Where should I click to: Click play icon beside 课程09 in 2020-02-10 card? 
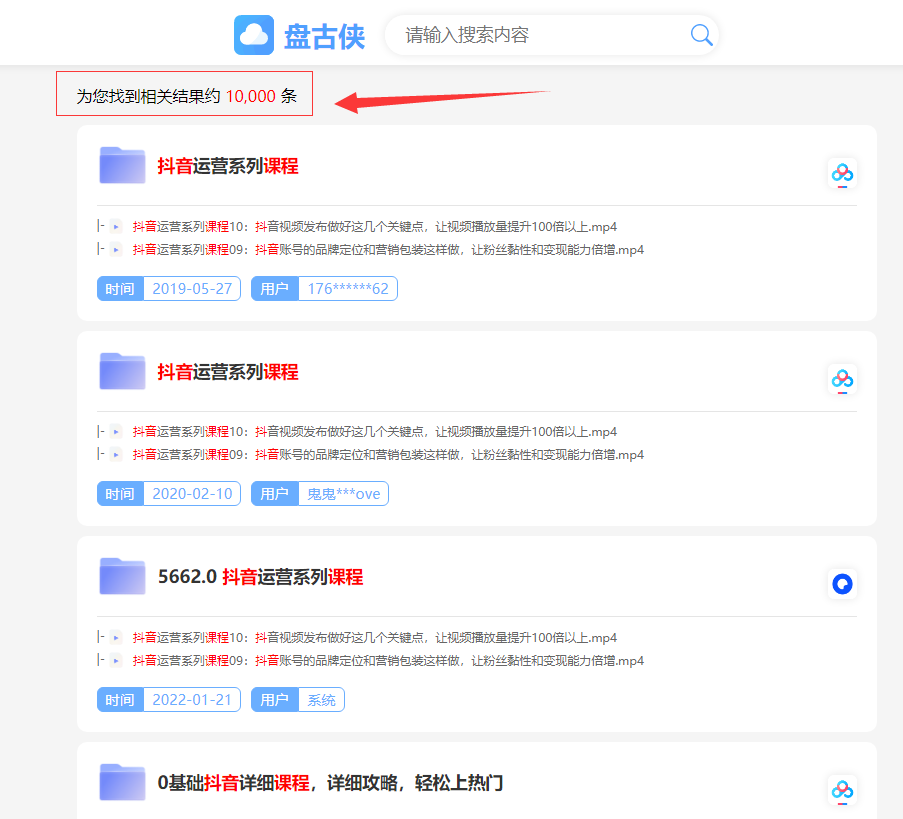point(116,455)
